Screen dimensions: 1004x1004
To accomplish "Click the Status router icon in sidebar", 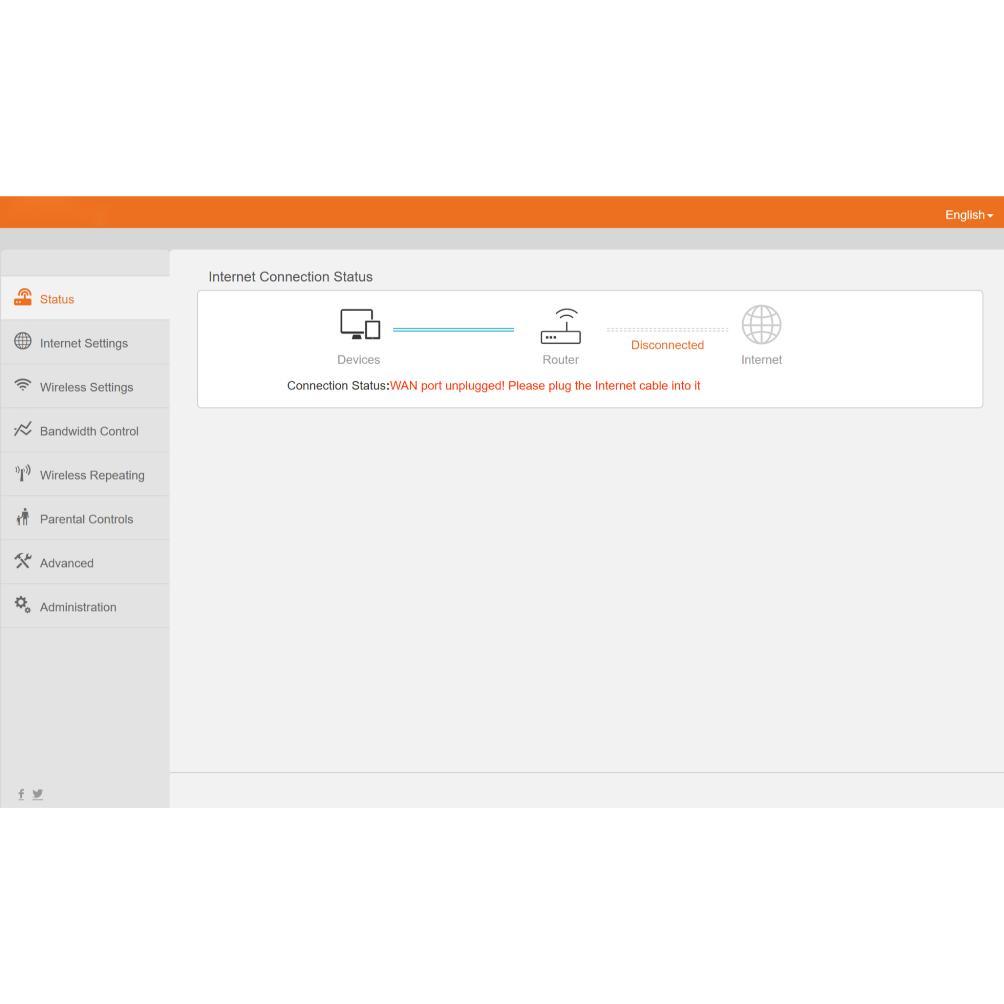I will pyautogui.click(x=23, y=297).
